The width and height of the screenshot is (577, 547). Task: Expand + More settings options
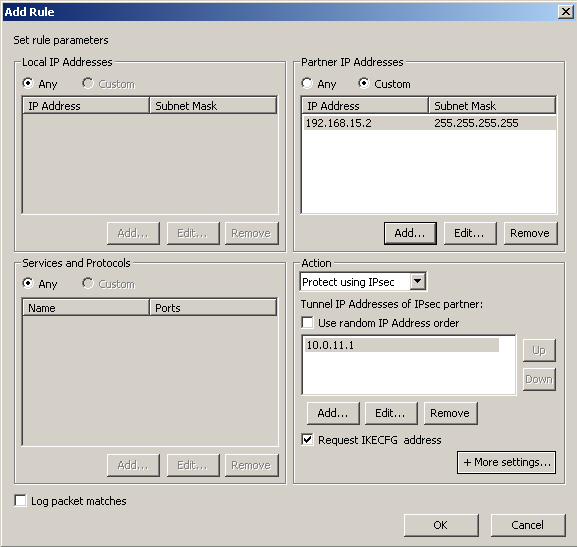[506, 462]
